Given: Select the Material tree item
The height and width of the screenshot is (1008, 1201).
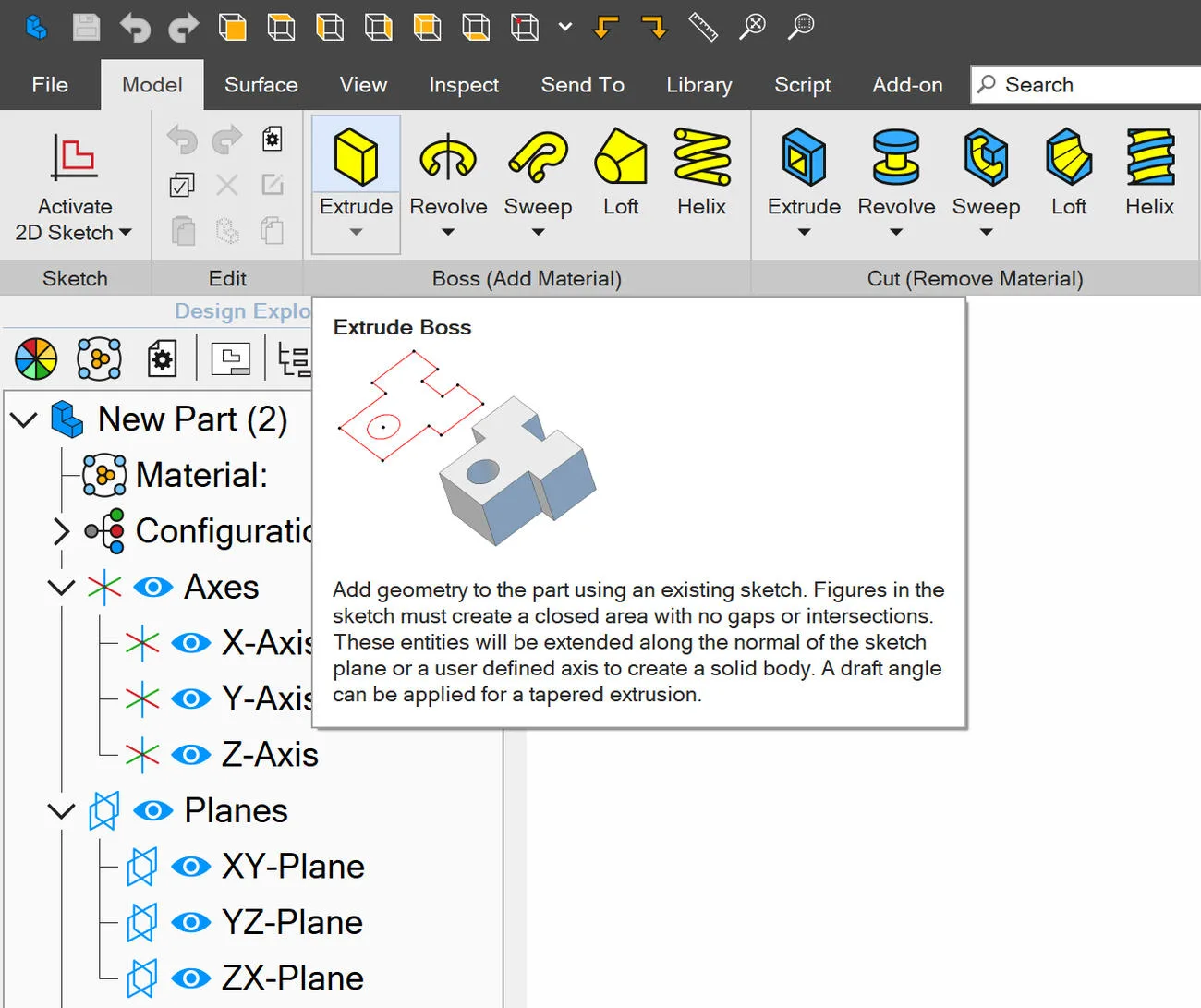Looking at the screenshot, I should pyautogui.click(x=201, y=475).
